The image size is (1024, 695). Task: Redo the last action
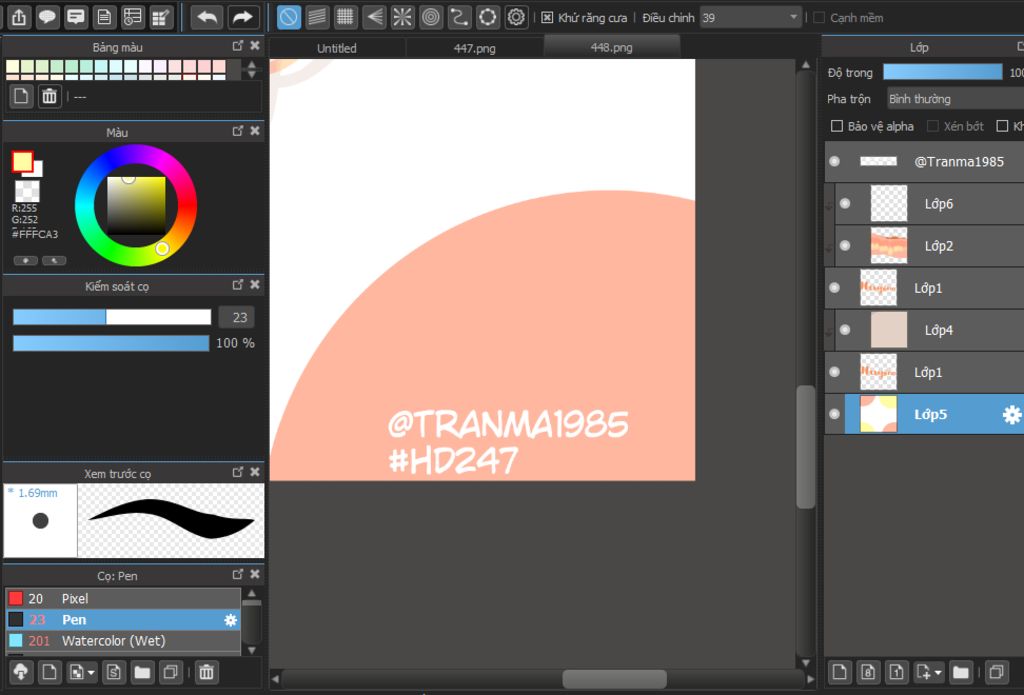click(243, 17)
